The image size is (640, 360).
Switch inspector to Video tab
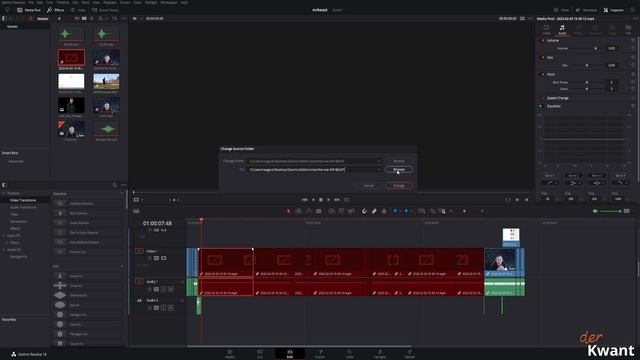(546, 29)
